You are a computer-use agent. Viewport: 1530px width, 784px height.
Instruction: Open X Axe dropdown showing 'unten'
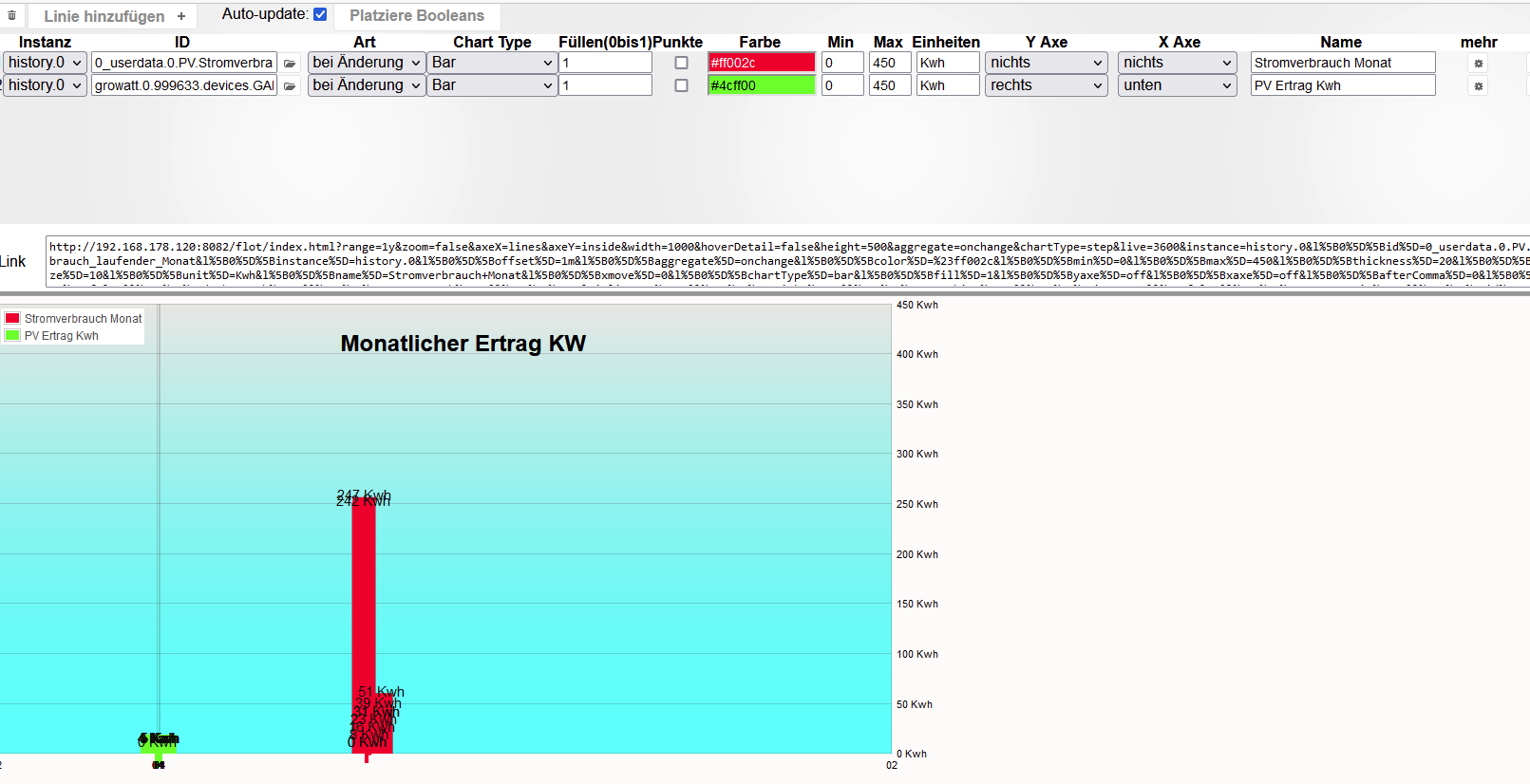point(1178,85)
